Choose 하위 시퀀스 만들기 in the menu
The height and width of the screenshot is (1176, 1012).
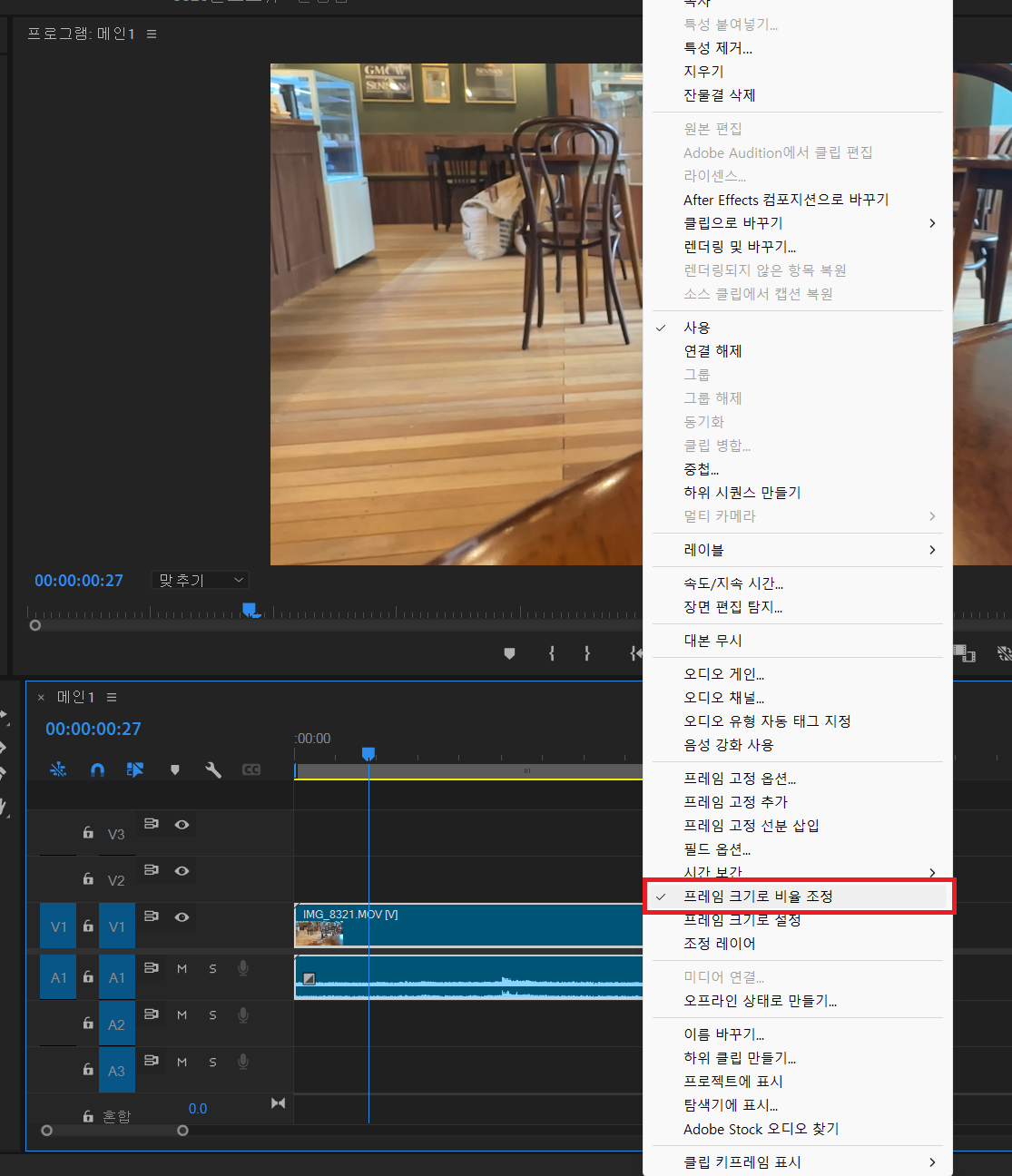point(742,492)
